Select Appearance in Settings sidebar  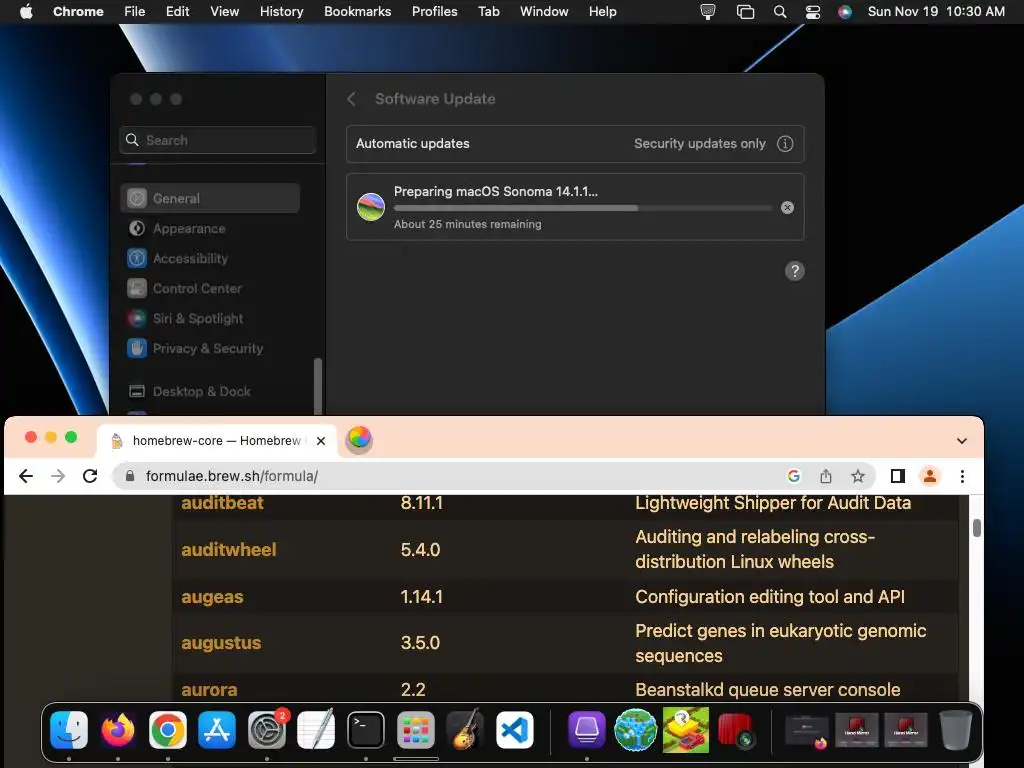[x=210, y=229]
